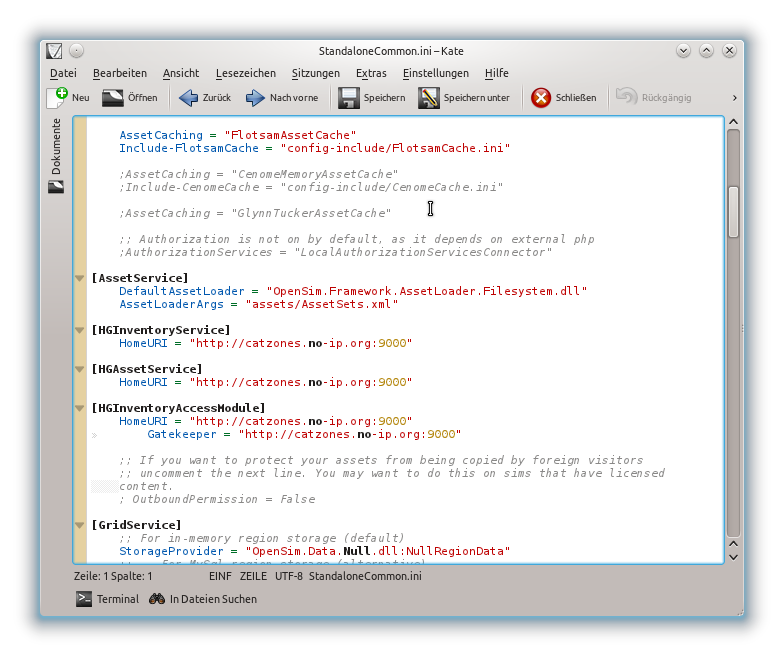Collapse the [AssetService] section fold marker
This screenshot has height=656, width=784.
click(x=80, y=278)
